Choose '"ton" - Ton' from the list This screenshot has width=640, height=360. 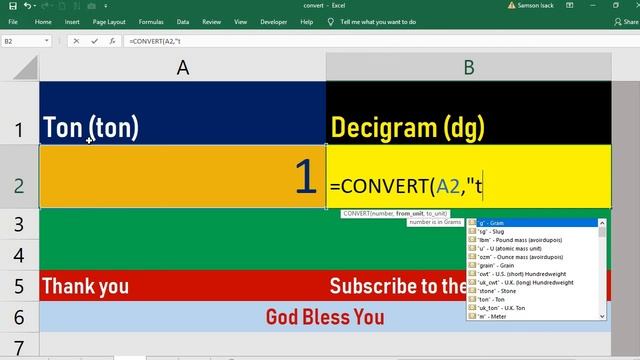click(x=533, y=300)
